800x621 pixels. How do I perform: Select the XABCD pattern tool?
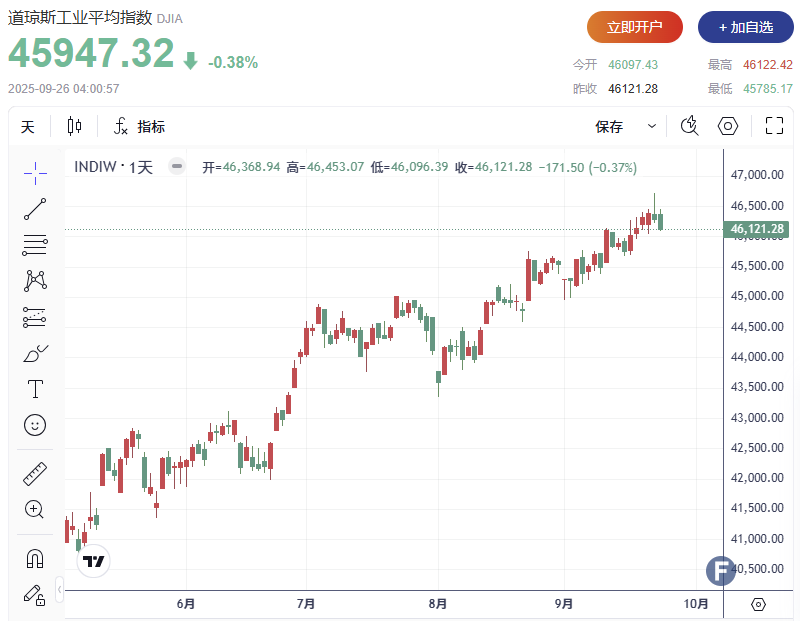point(35,281)
